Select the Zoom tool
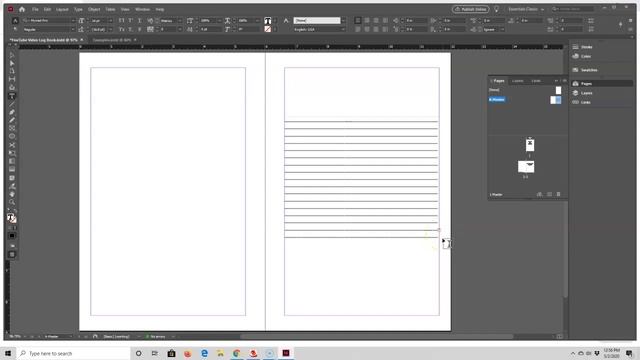Image resolution: width=640 pixels, height=360 pixels. (12, 202)
